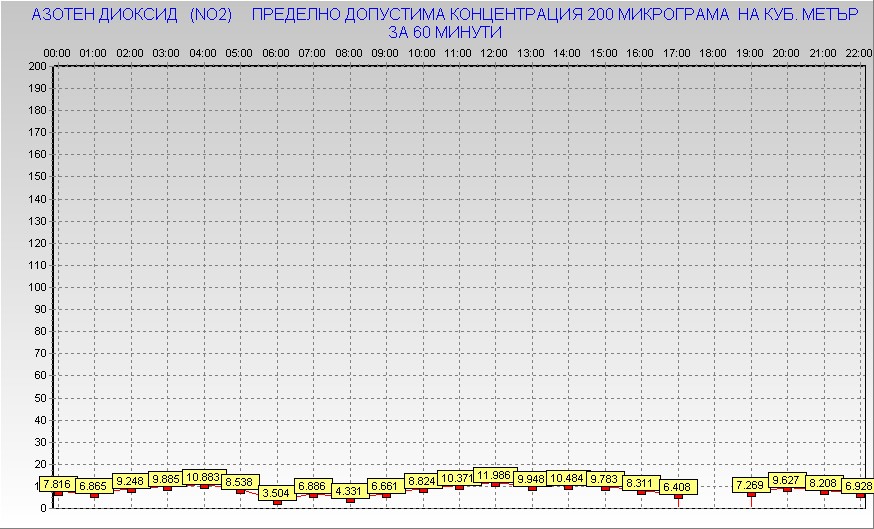Click the 11.986 peak value label

[494, 475]
